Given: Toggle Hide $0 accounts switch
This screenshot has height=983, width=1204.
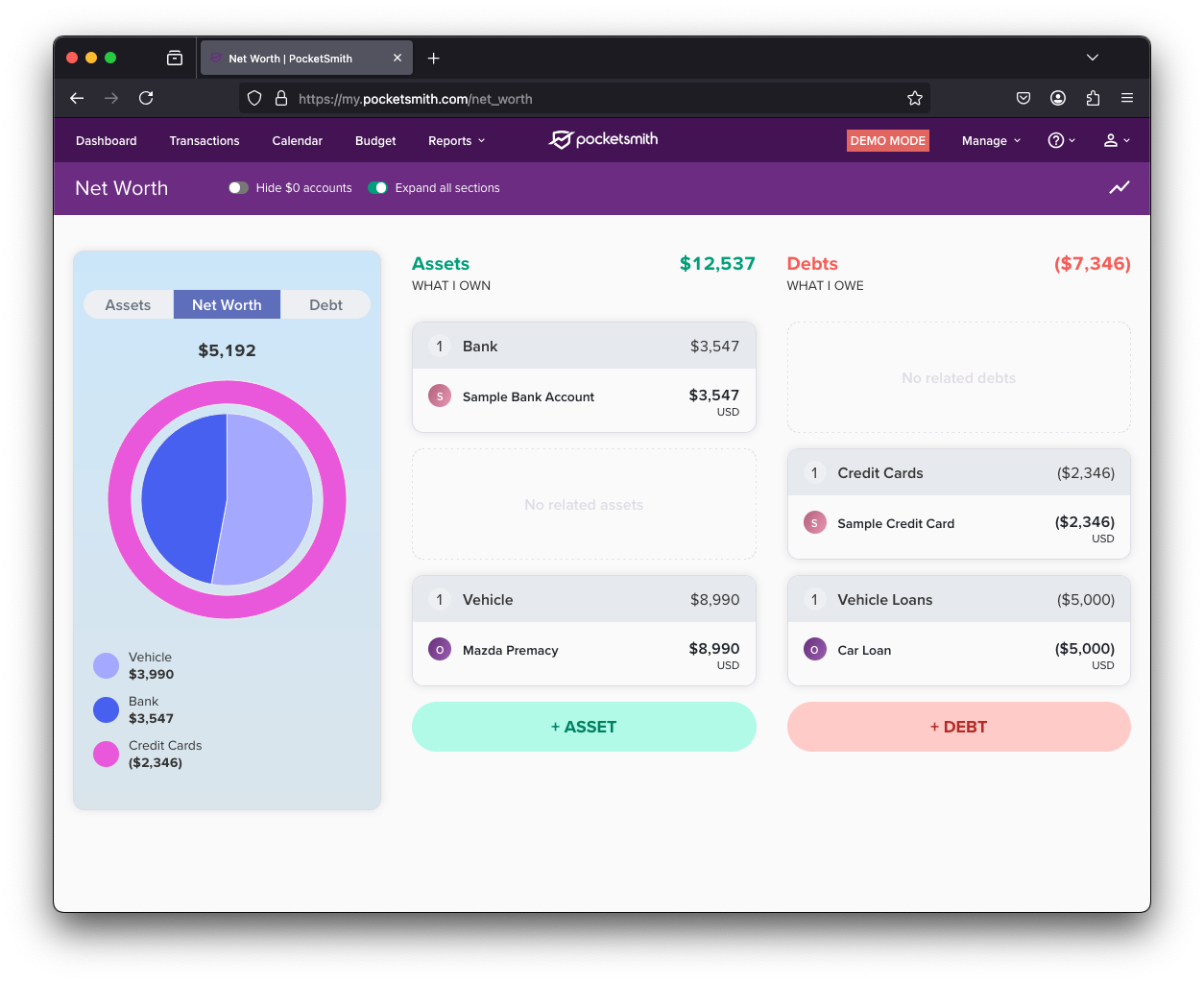Looking at the screenshot, I should click(x=238, y=188).
